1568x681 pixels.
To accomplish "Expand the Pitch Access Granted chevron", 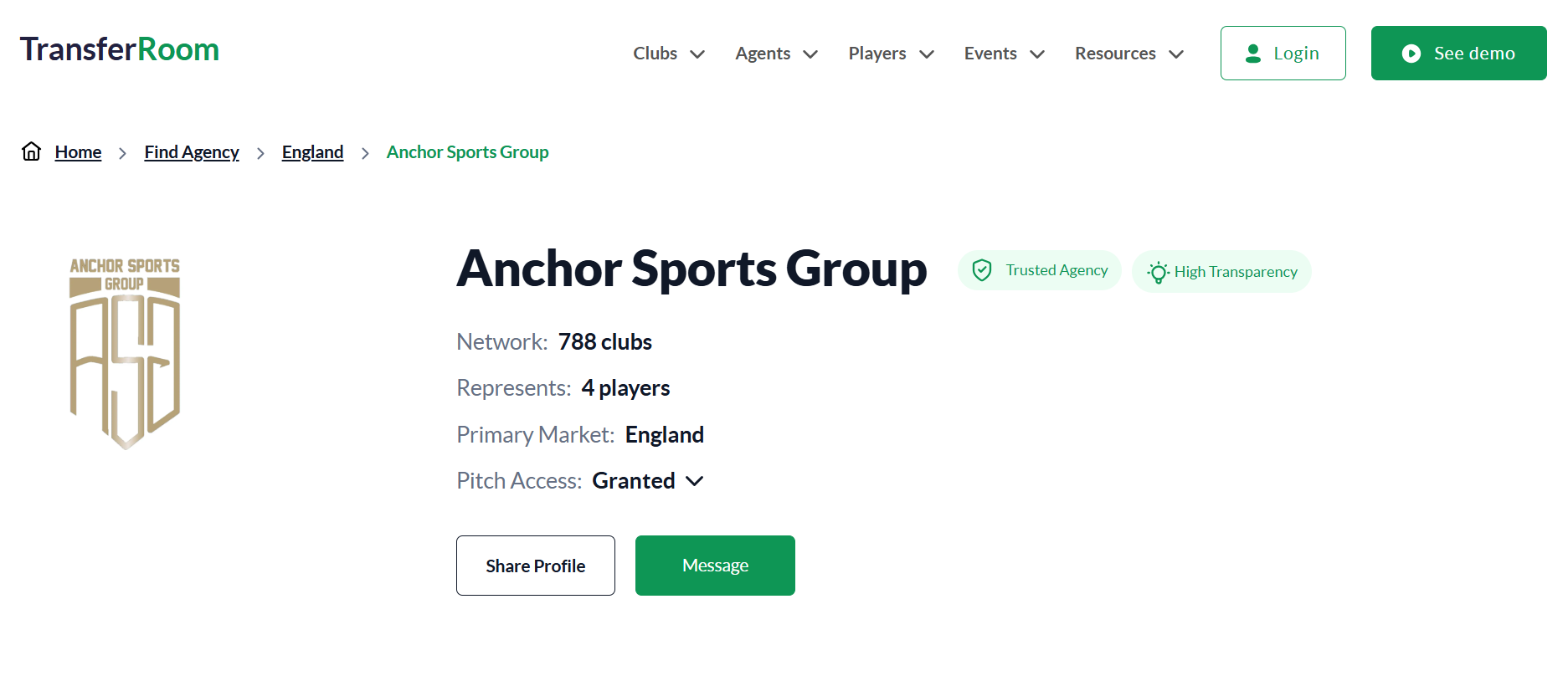I will coord(694,481).
